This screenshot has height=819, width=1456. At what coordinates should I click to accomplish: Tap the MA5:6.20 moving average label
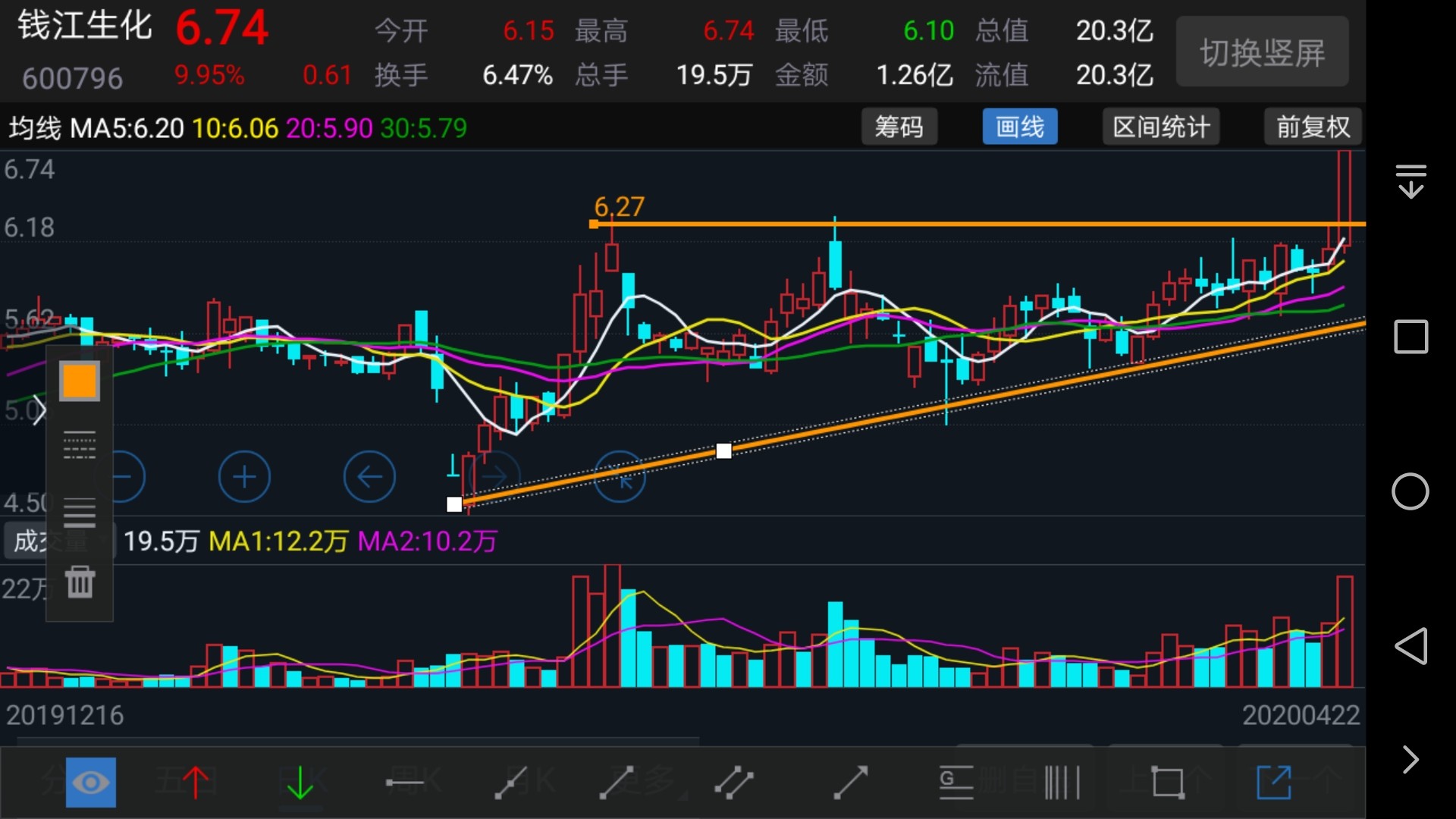click(127, 128)
